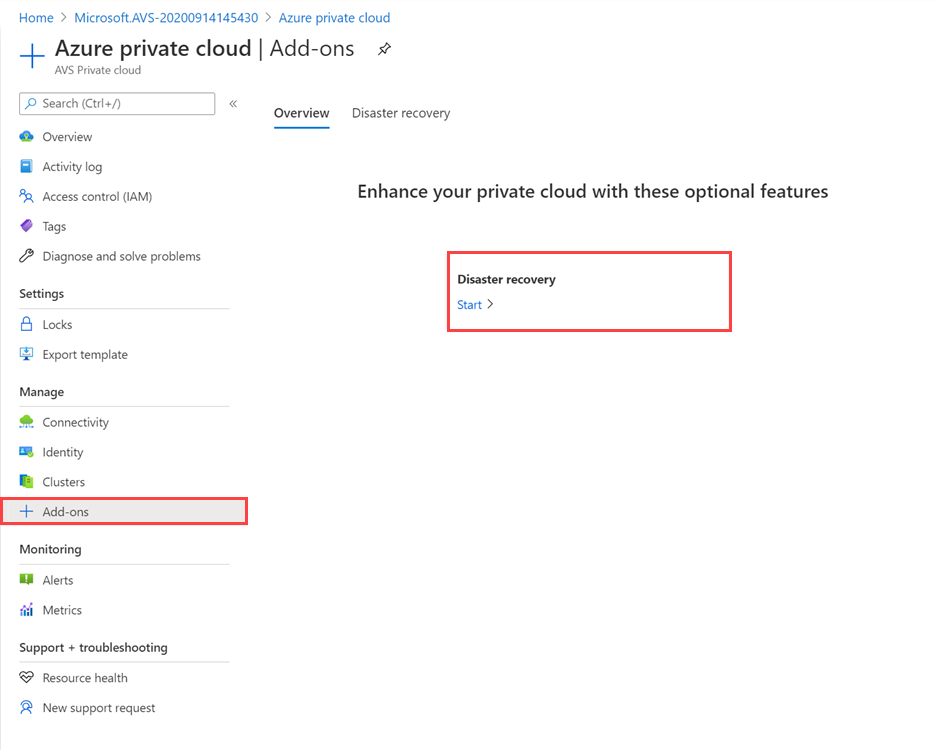
Task: Open Microsoft.AVS-20200914145430 breadcrumb link
Action: point(166,18)
